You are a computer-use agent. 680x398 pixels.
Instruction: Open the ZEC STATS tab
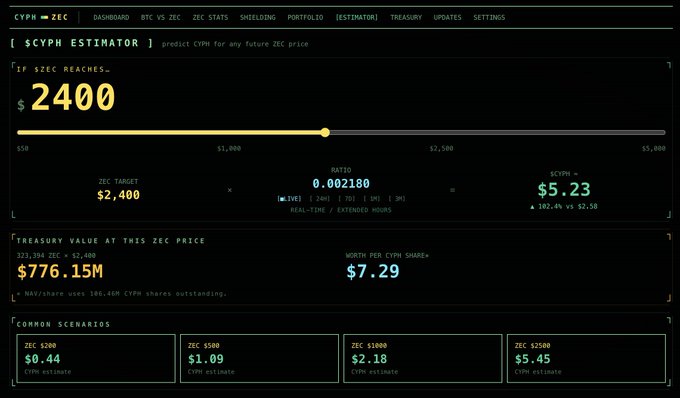[210, 17]
